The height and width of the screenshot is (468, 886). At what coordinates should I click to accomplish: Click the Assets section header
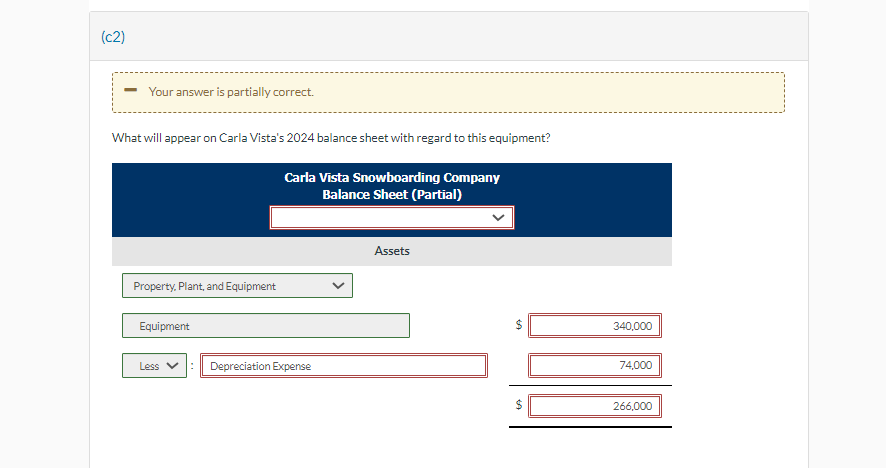click(392, 251)
